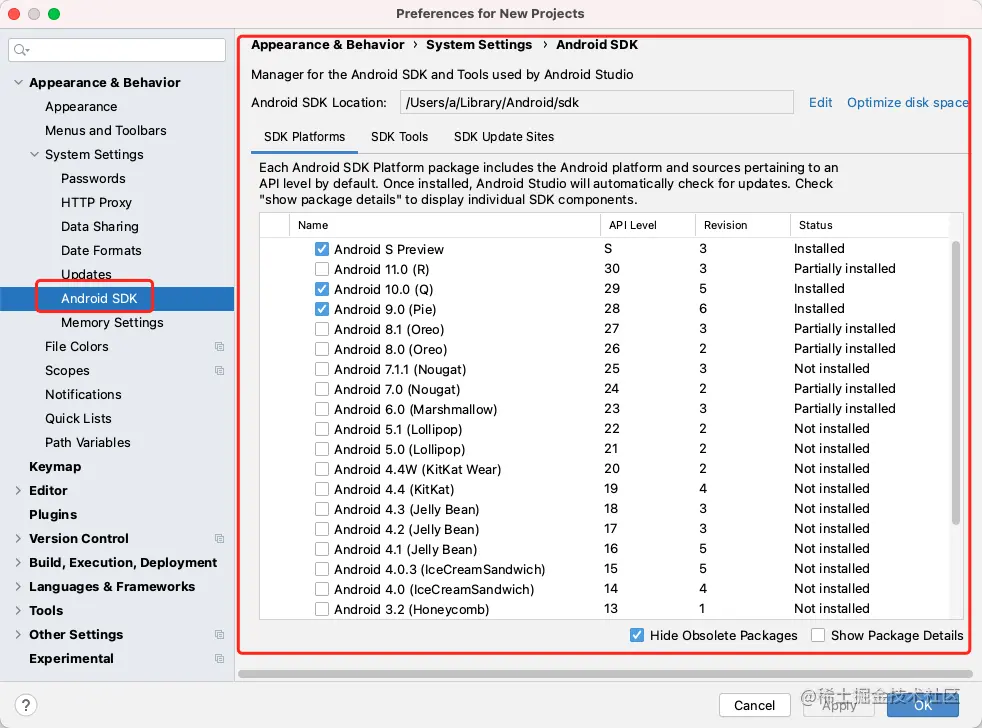This screenshot has height=728, width=982.
Task: Click project-level icon next to Scopes
Action: [219, 370]
